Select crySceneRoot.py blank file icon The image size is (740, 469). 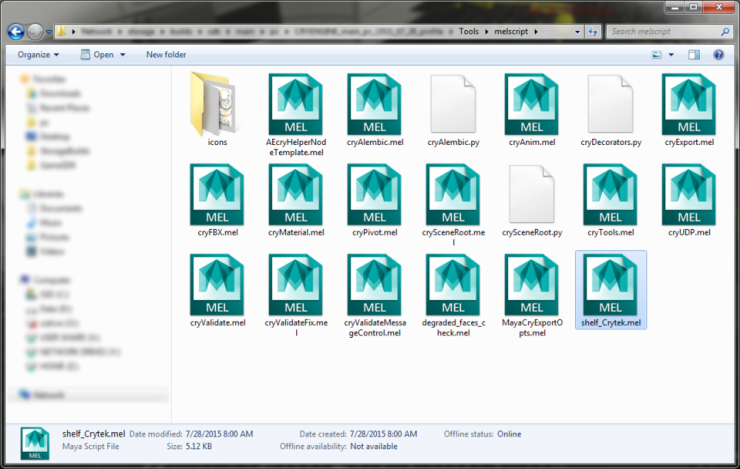(x=532, y=194)
